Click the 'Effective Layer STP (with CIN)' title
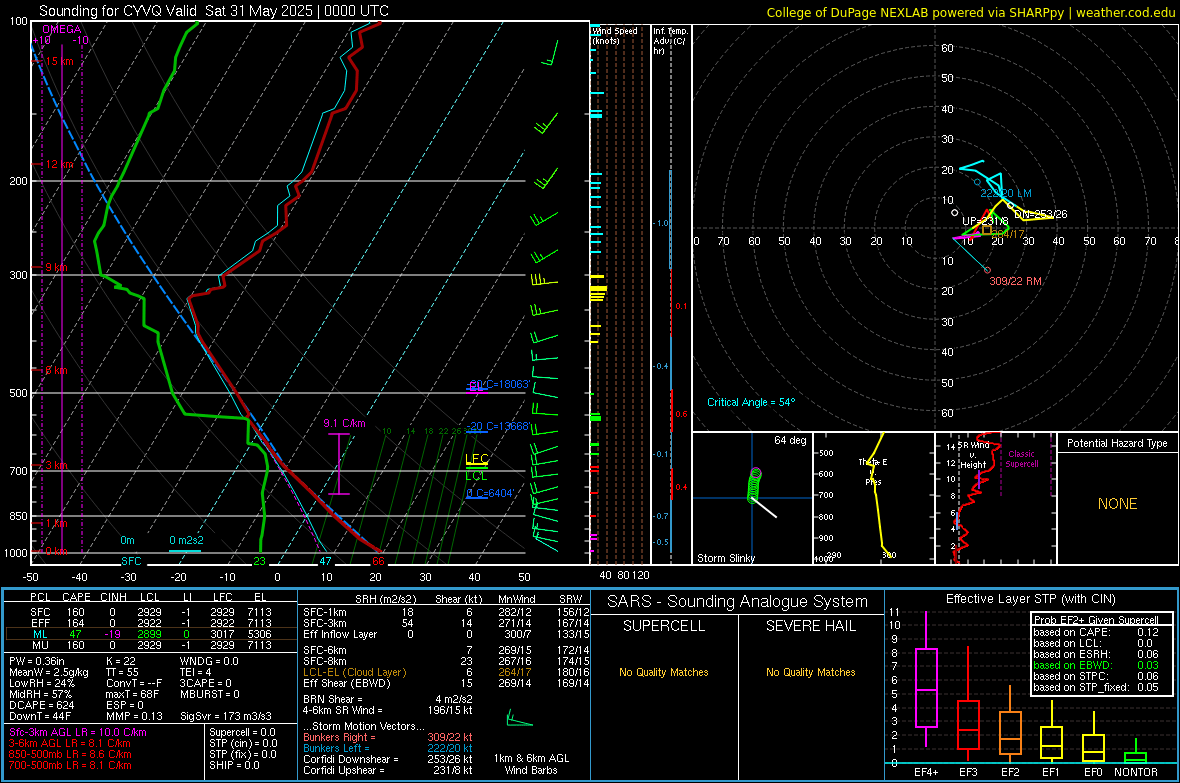Viewport: 1180px width, 783px height. pos(1030,599)
